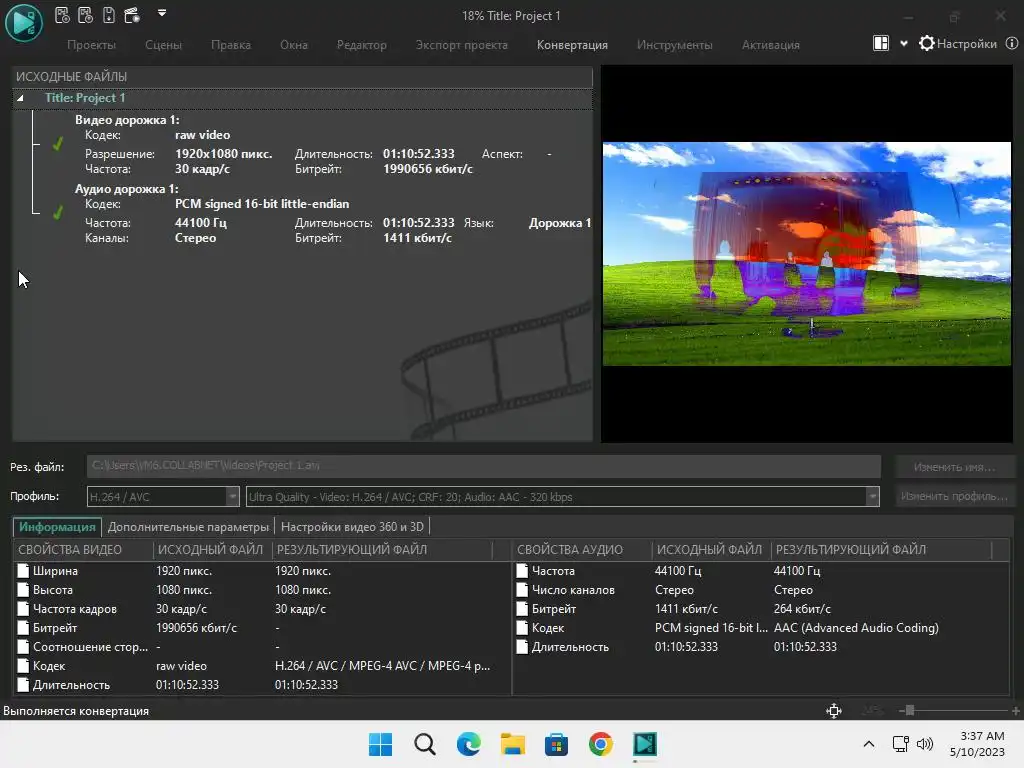Select the Конвертация tab

point(572,45)
